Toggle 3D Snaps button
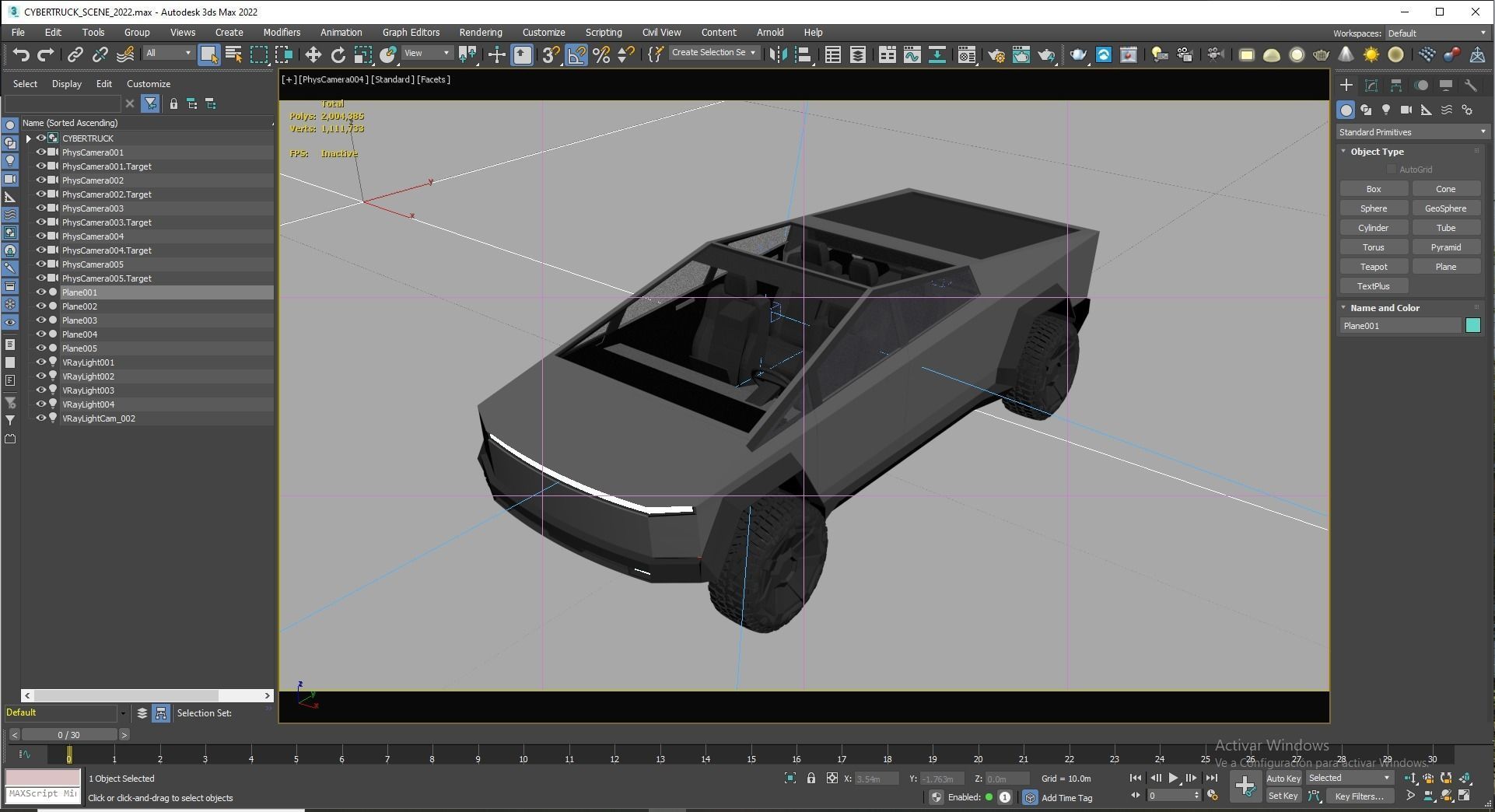This screenshot has height=812, width=1495. [551, 54]
